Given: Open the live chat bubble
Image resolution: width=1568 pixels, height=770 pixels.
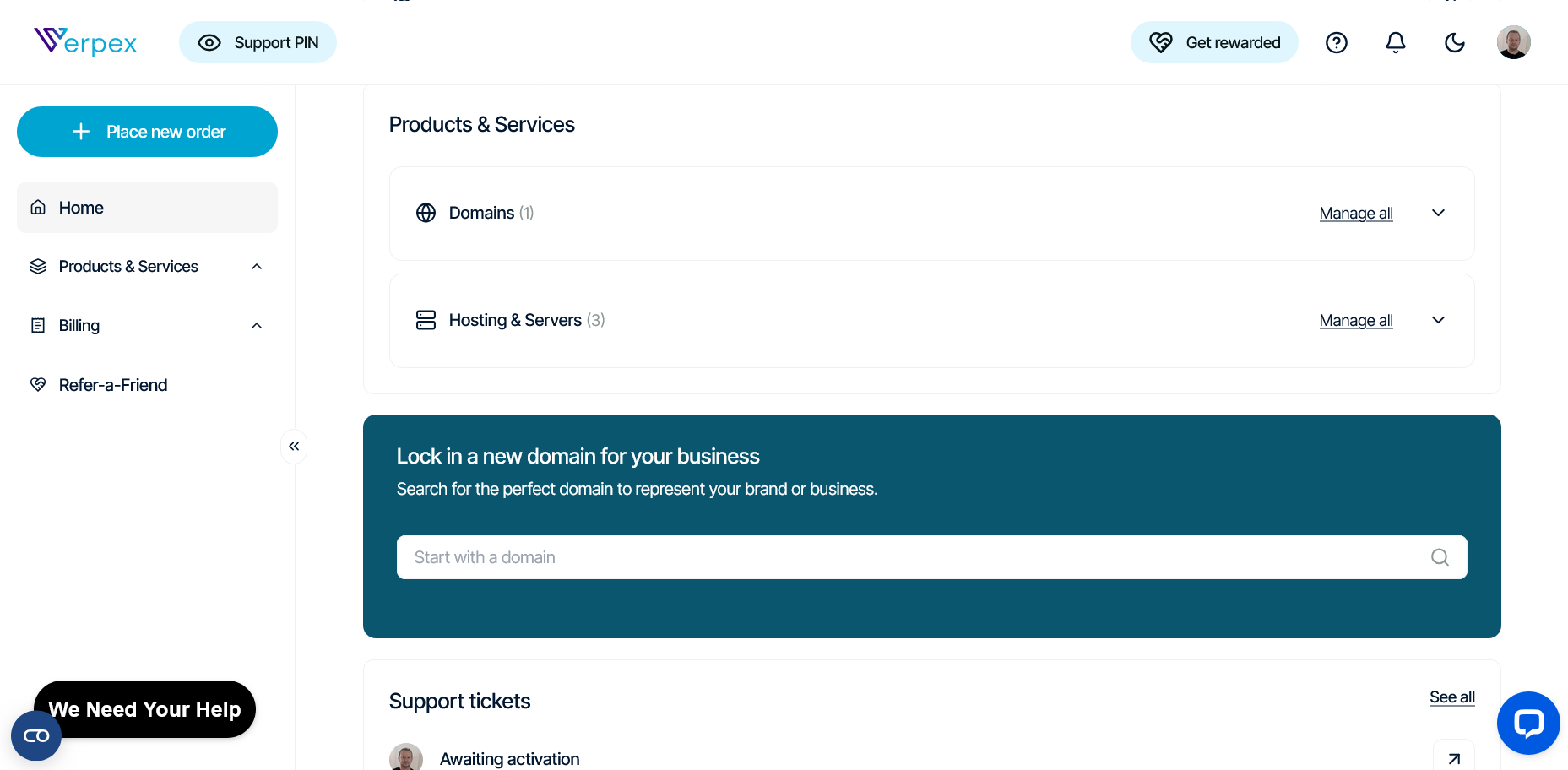Looking at the screenshot, I should coord(1528,724).
